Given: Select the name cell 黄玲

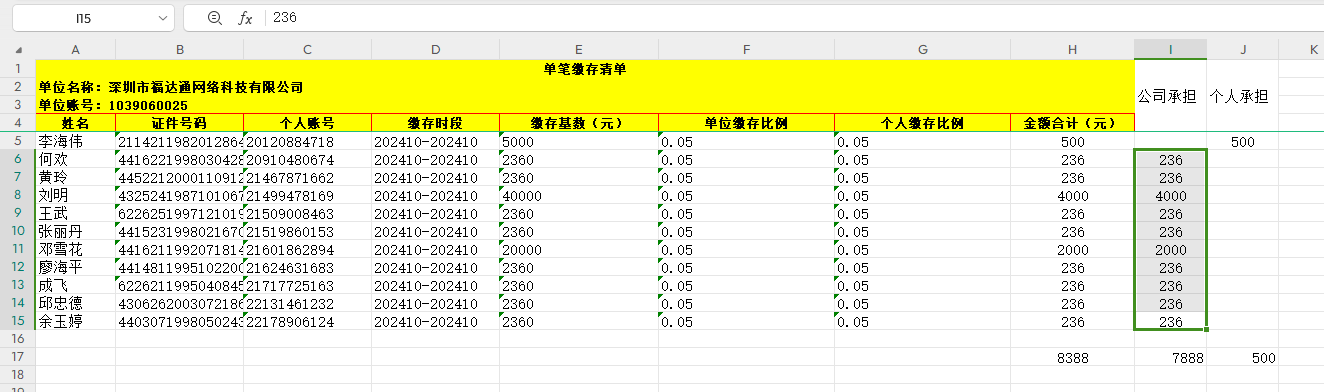Looking at the screenshot, I should pyautogui.click(x=76, y=177).
